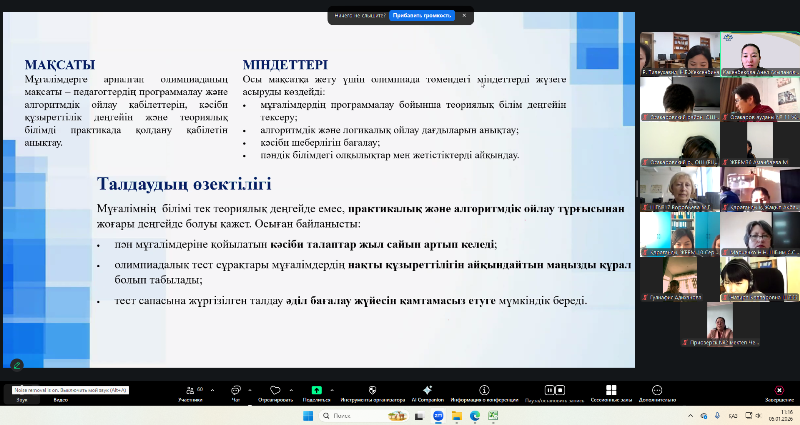Click the React (Отреагировать) icon
The height and width of the screenshot is (425, 800).
point(275,389)
